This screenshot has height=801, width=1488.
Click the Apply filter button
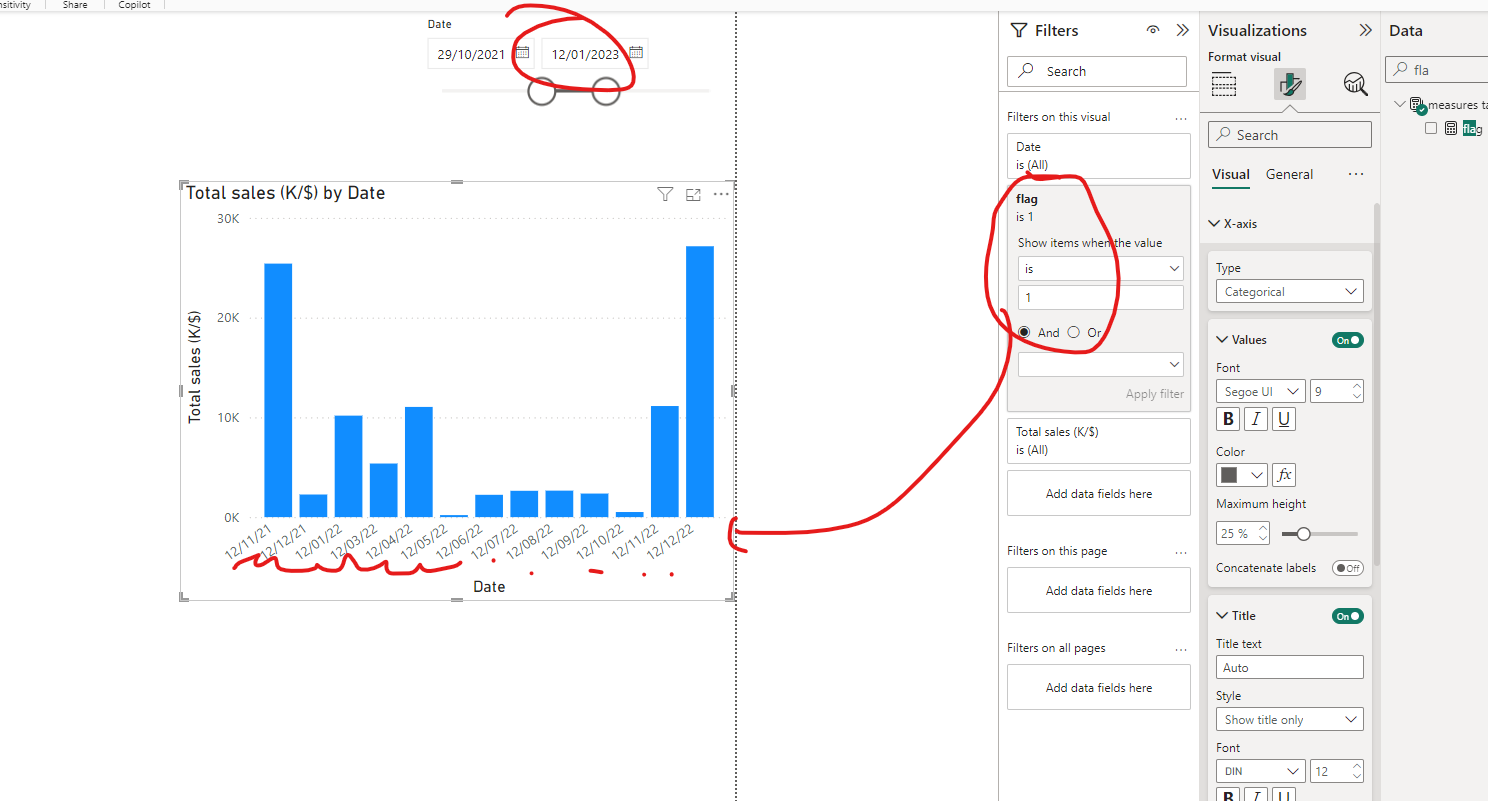[x=1154, y=394]
